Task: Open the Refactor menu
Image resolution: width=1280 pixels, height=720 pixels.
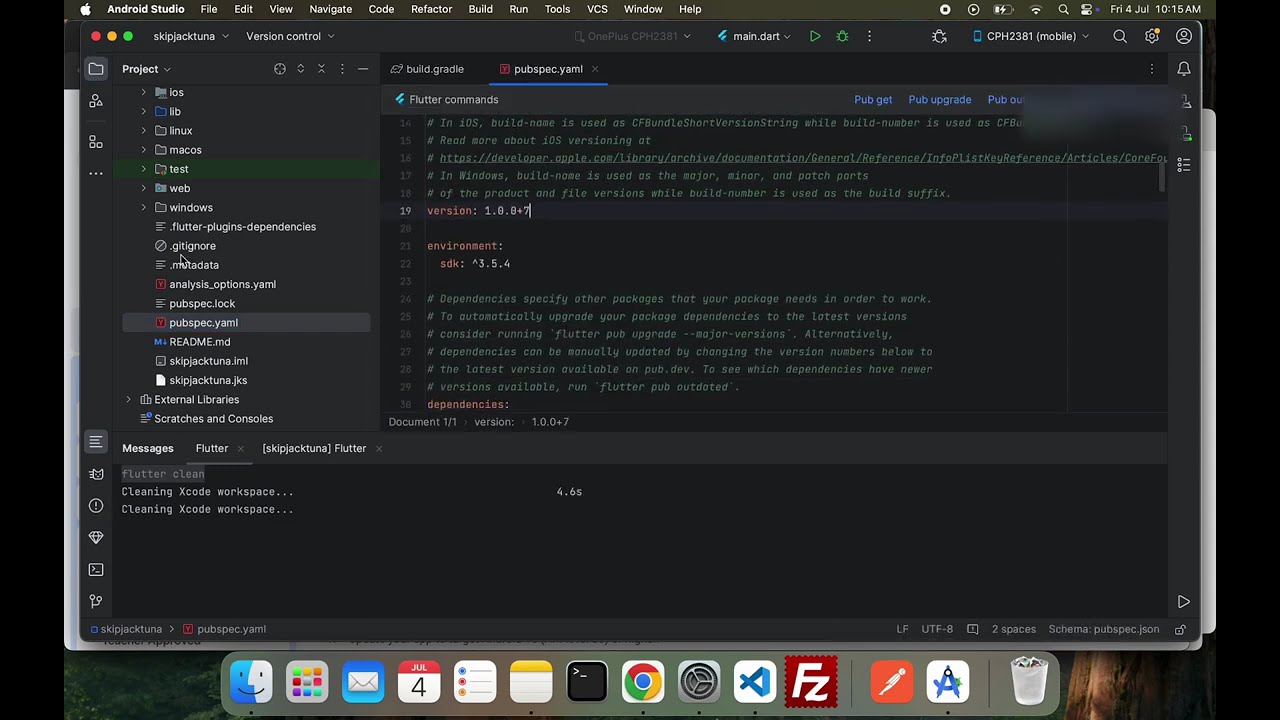Action: click(431, 9)
